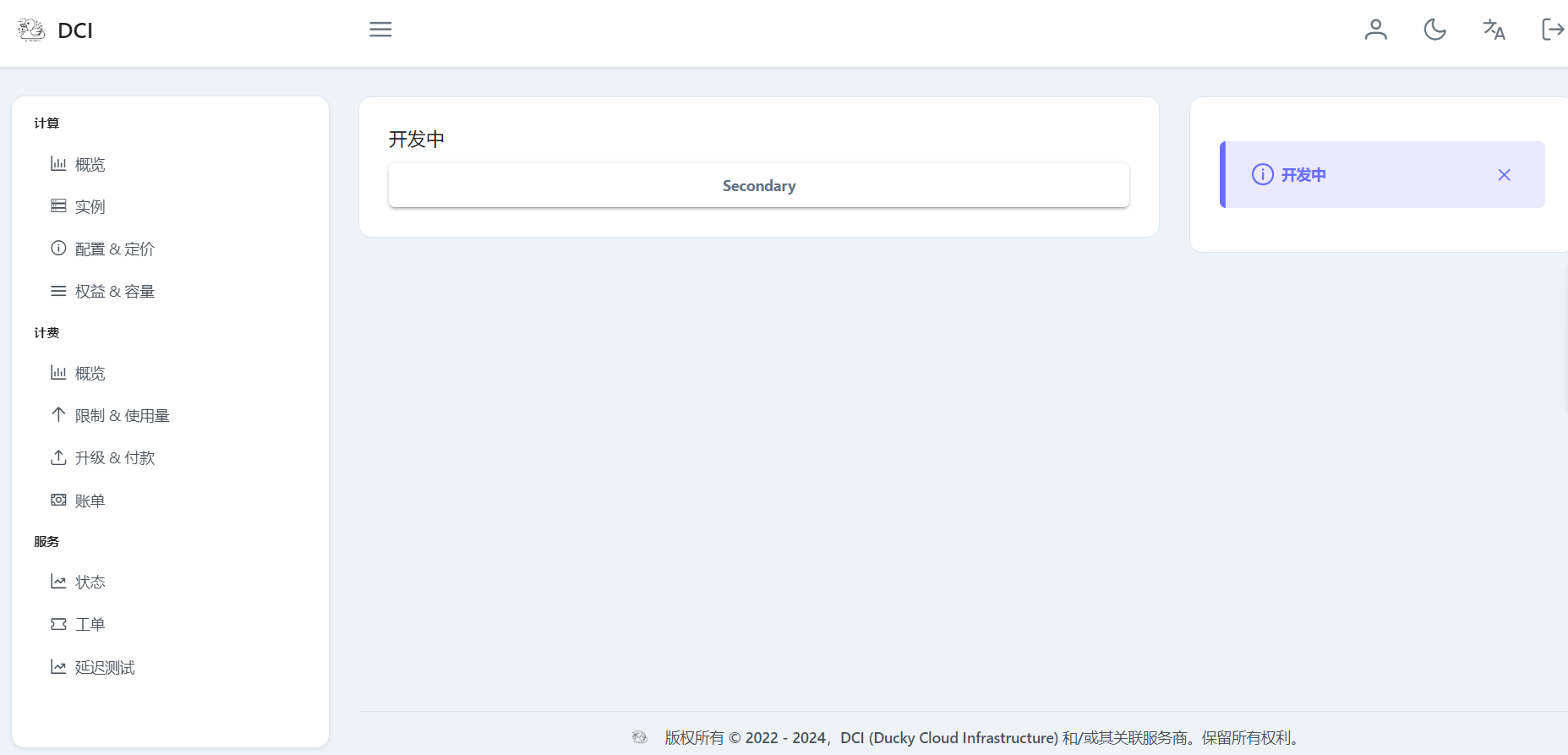The height and width of the screenshot is (755, 1568).
Task: Open 权益 & 容量 page
Action: 114,291
